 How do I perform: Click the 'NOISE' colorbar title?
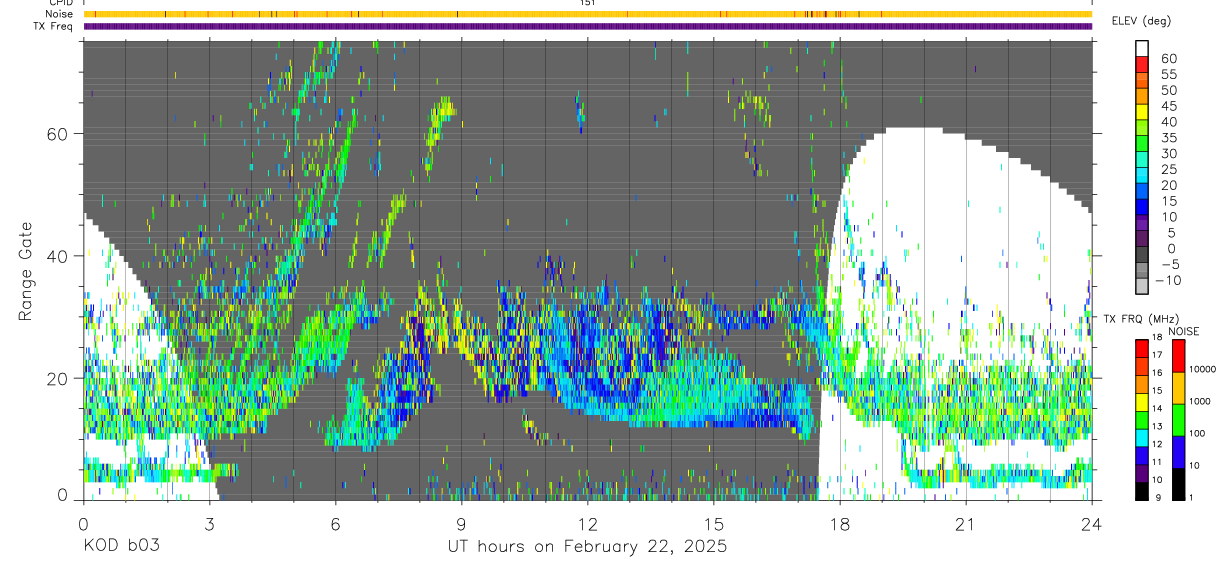(1184, 332)
